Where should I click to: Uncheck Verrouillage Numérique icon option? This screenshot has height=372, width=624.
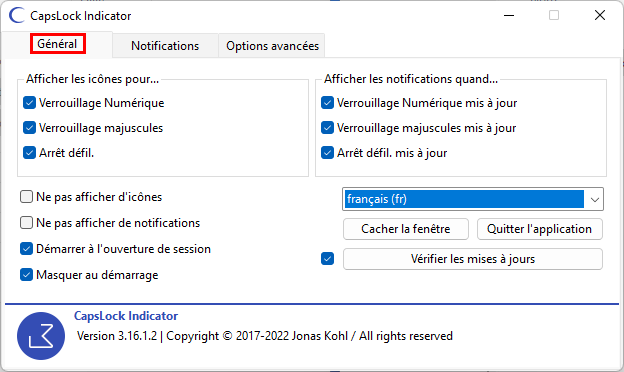click(x=29, y=103)
